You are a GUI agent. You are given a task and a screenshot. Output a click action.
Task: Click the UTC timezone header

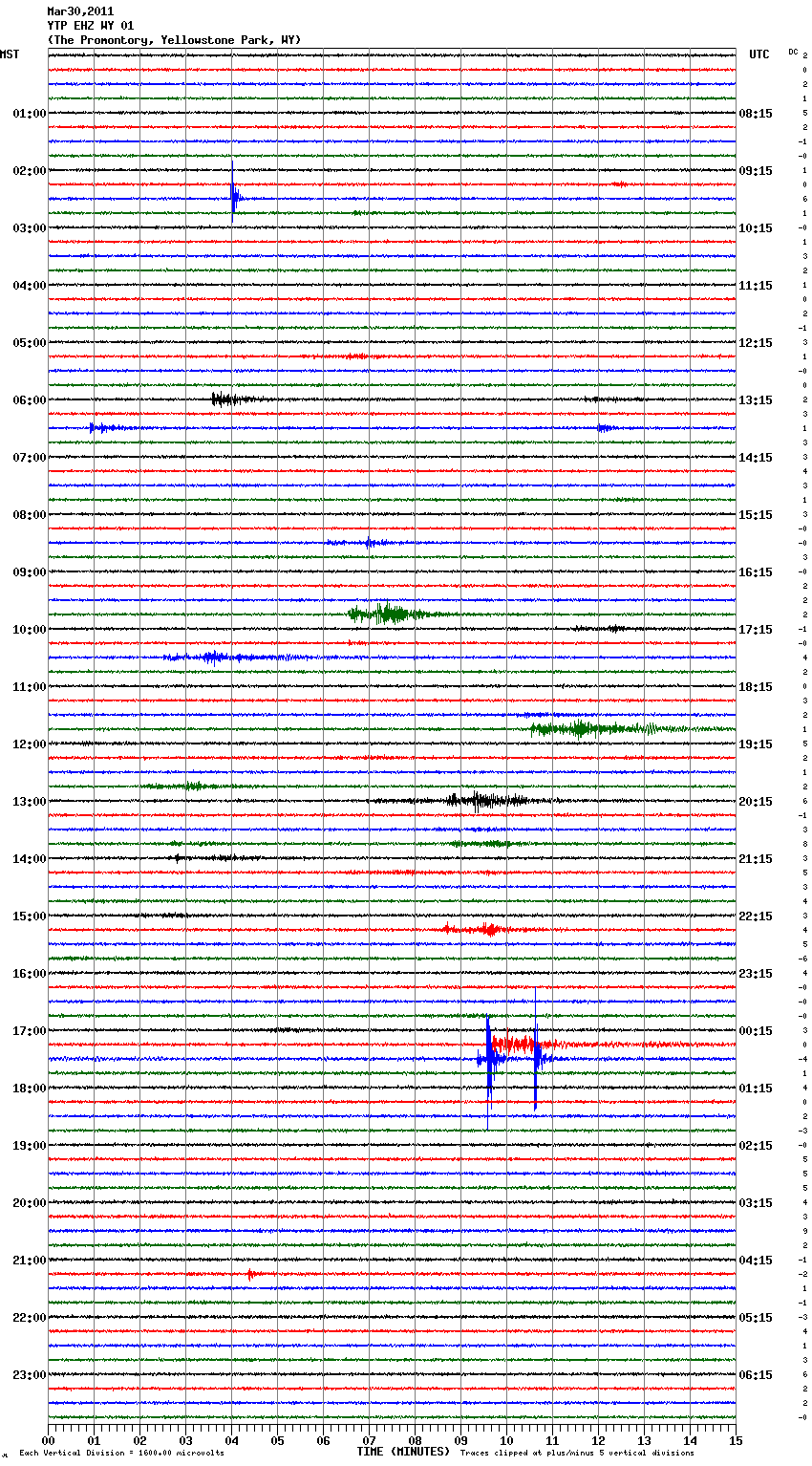point(759,54)
